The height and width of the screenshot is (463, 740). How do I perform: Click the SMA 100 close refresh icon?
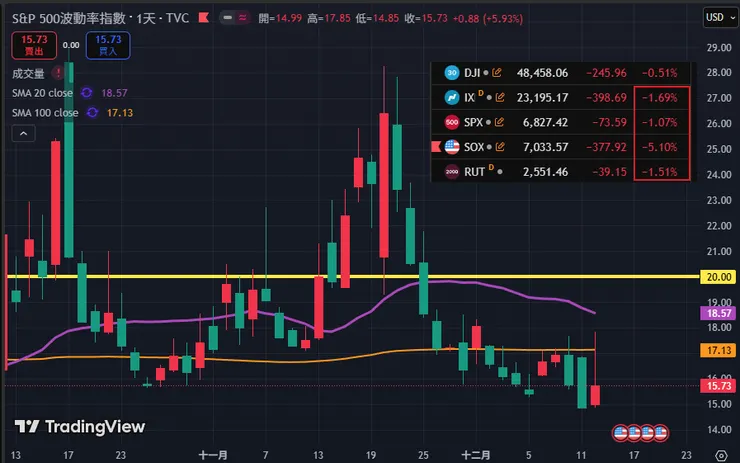coord(92,113)
